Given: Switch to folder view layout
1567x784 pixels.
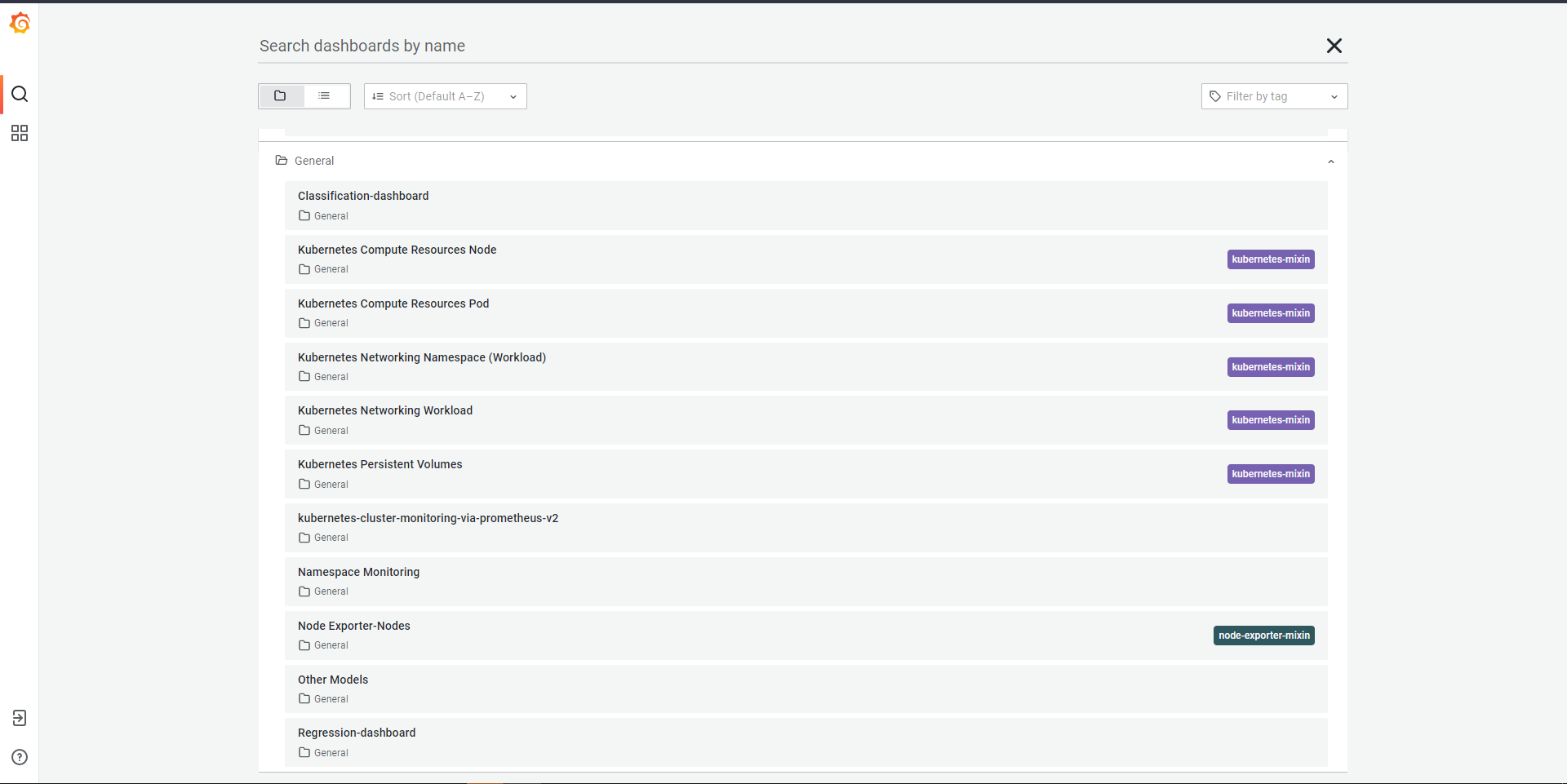Looking at the screenshot, I should click(x=281, y=96).
